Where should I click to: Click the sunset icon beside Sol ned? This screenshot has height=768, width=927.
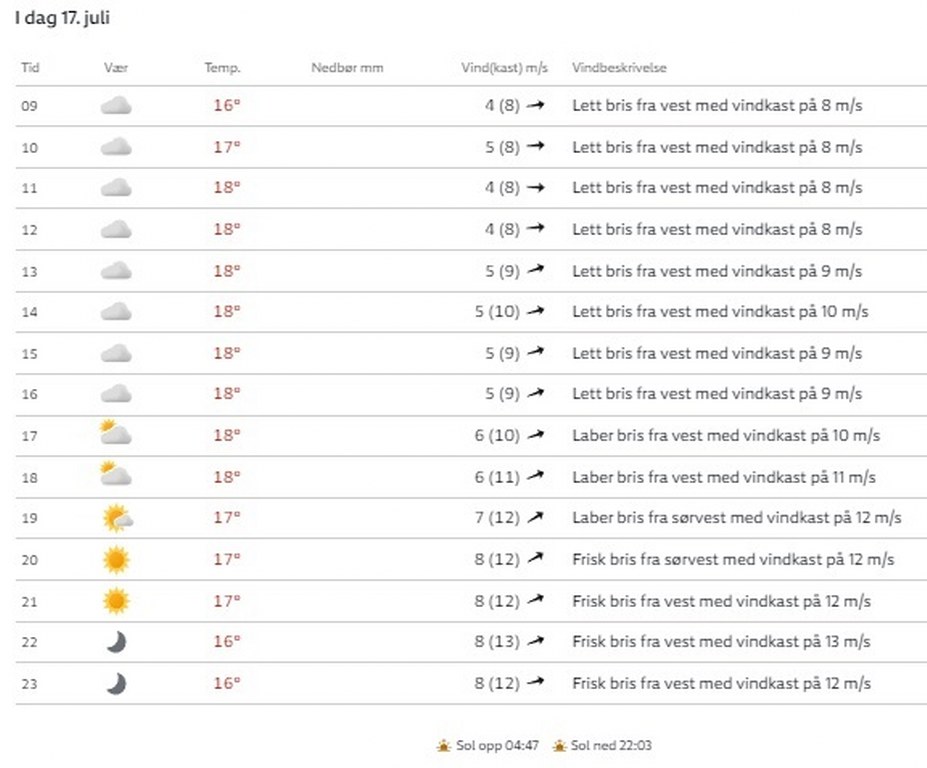click(x=560, y=746)
